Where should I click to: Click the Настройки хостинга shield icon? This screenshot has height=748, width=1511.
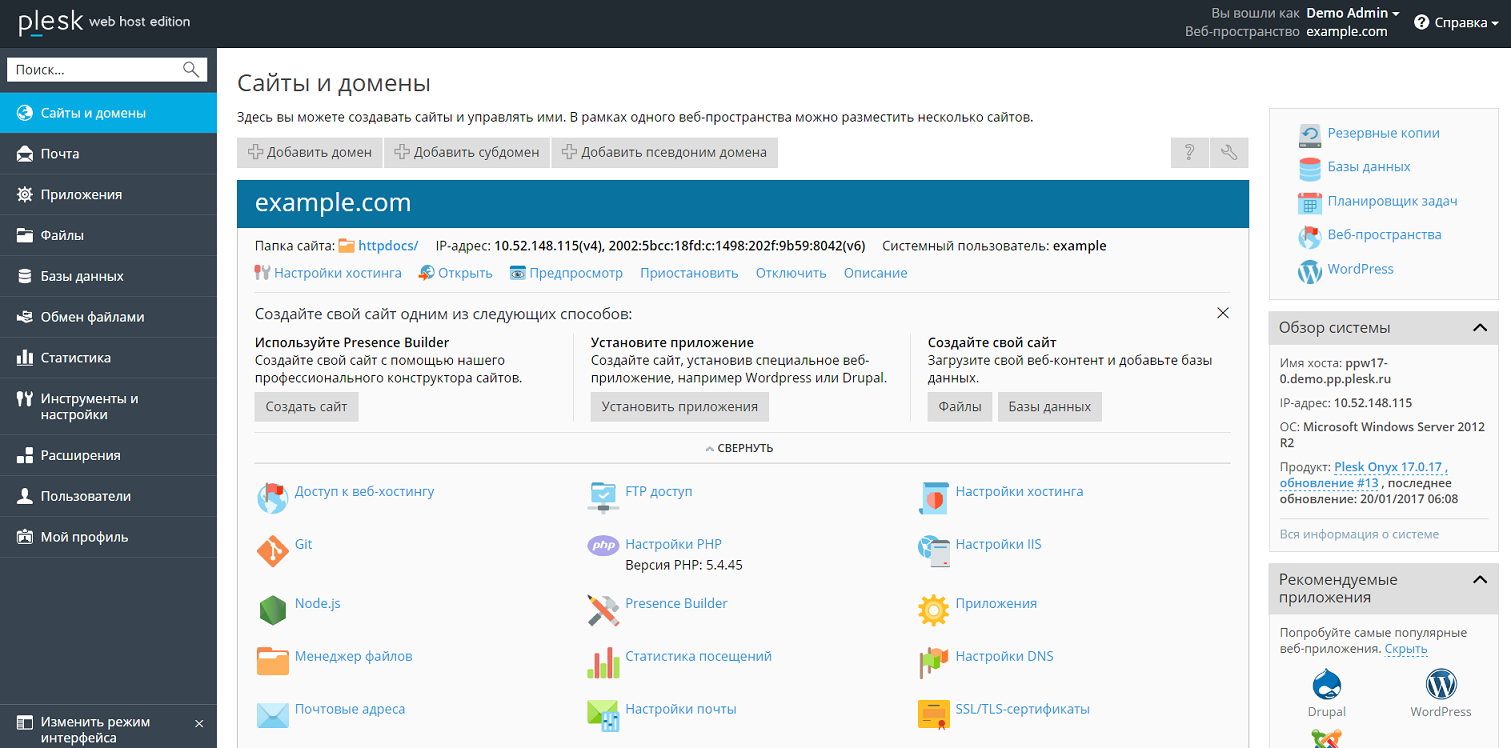click(933, 497)
